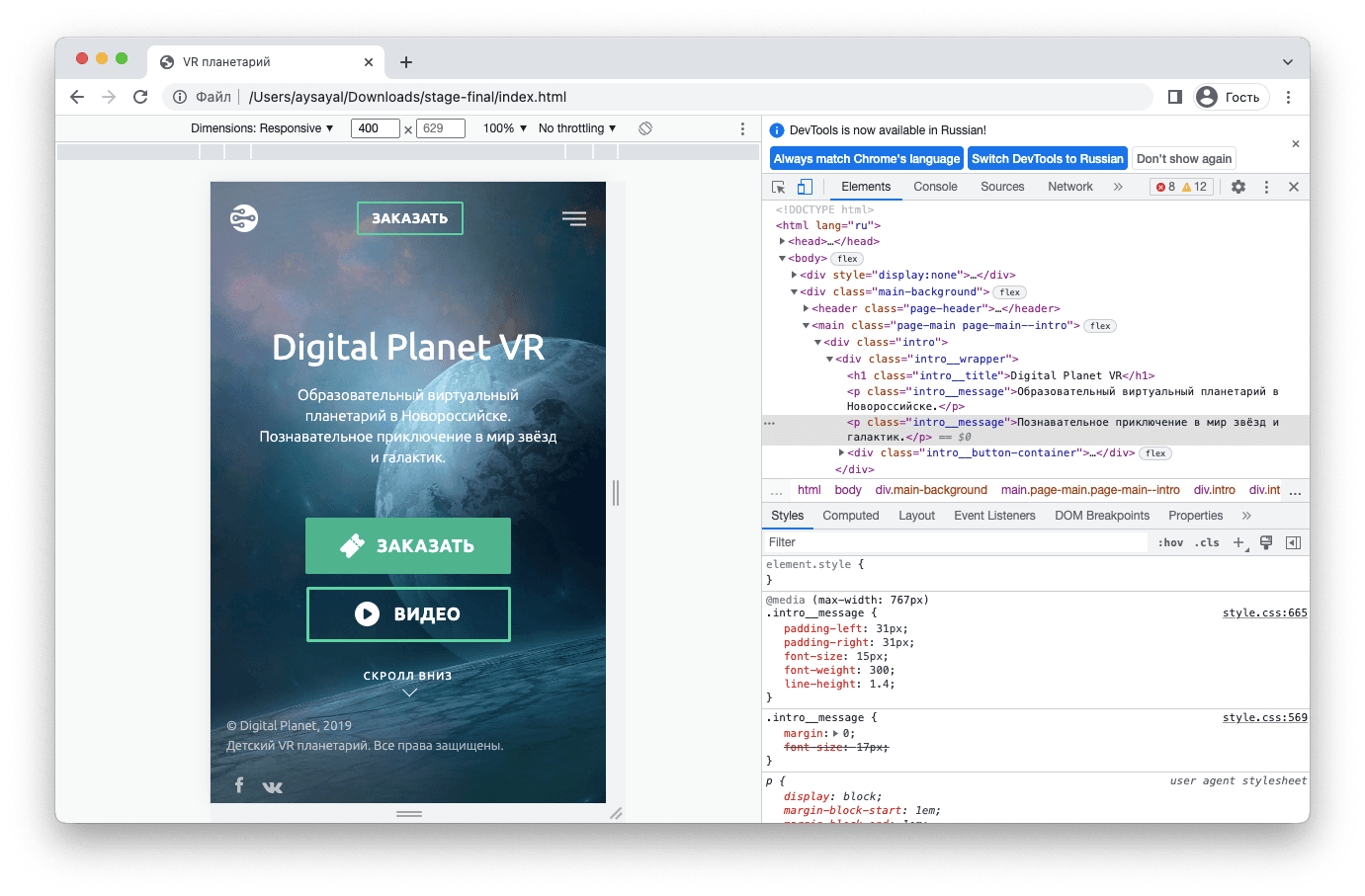
Task: Click Switch DevTools to Russian button
Action: coord(1047,159)
